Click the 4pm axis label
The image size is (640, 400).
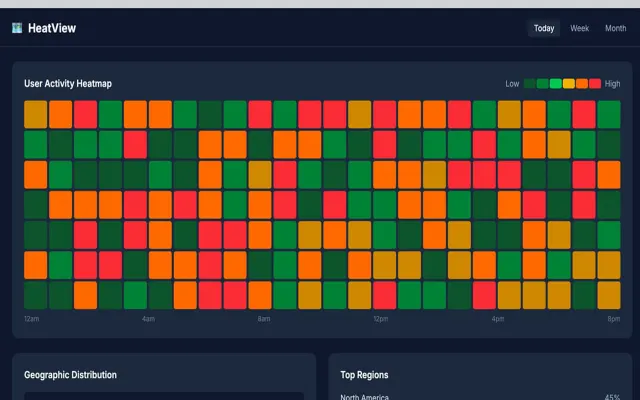coord(498,319)
